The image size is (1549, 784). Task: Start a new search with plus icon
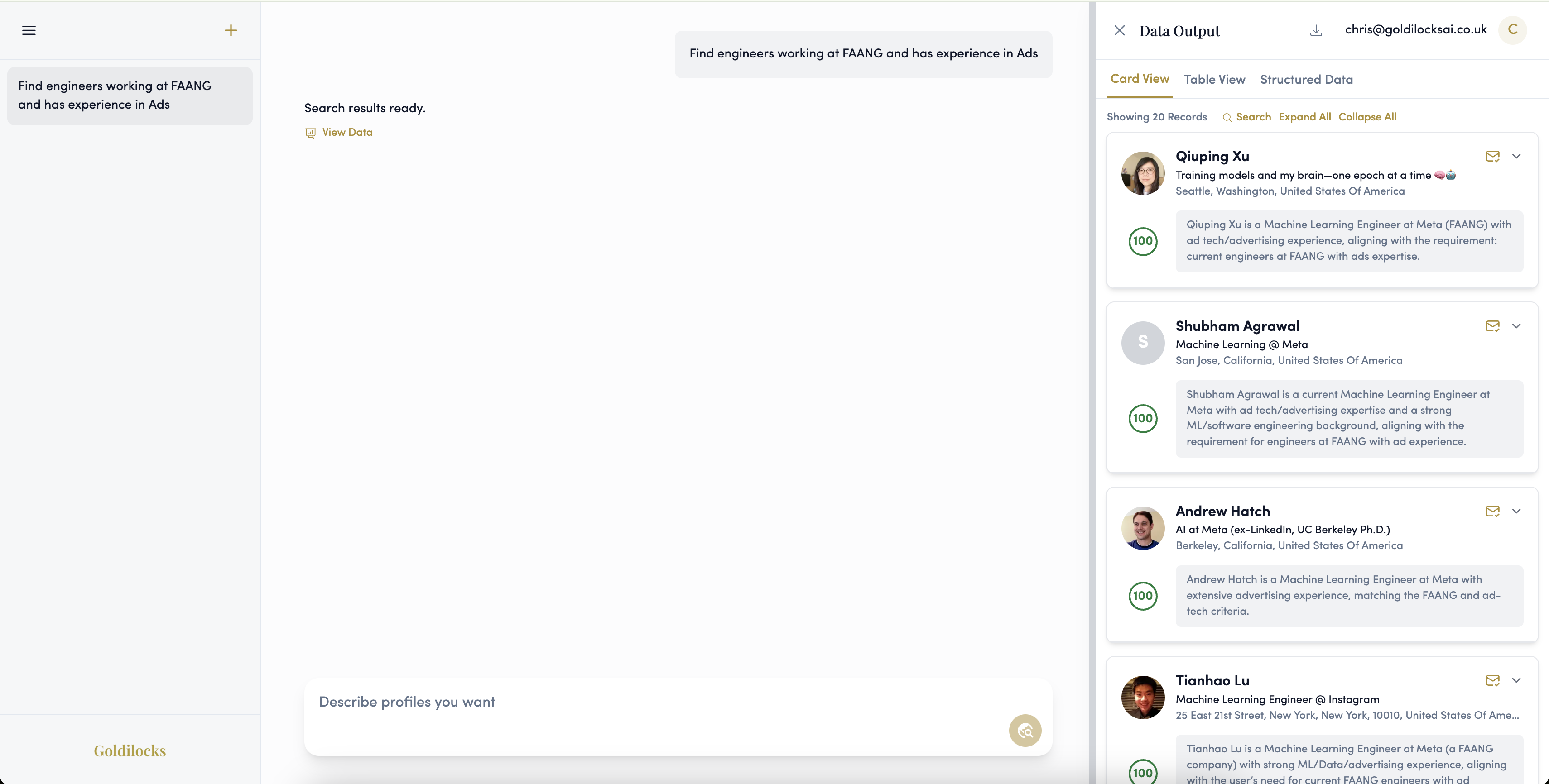pos(231,30)
